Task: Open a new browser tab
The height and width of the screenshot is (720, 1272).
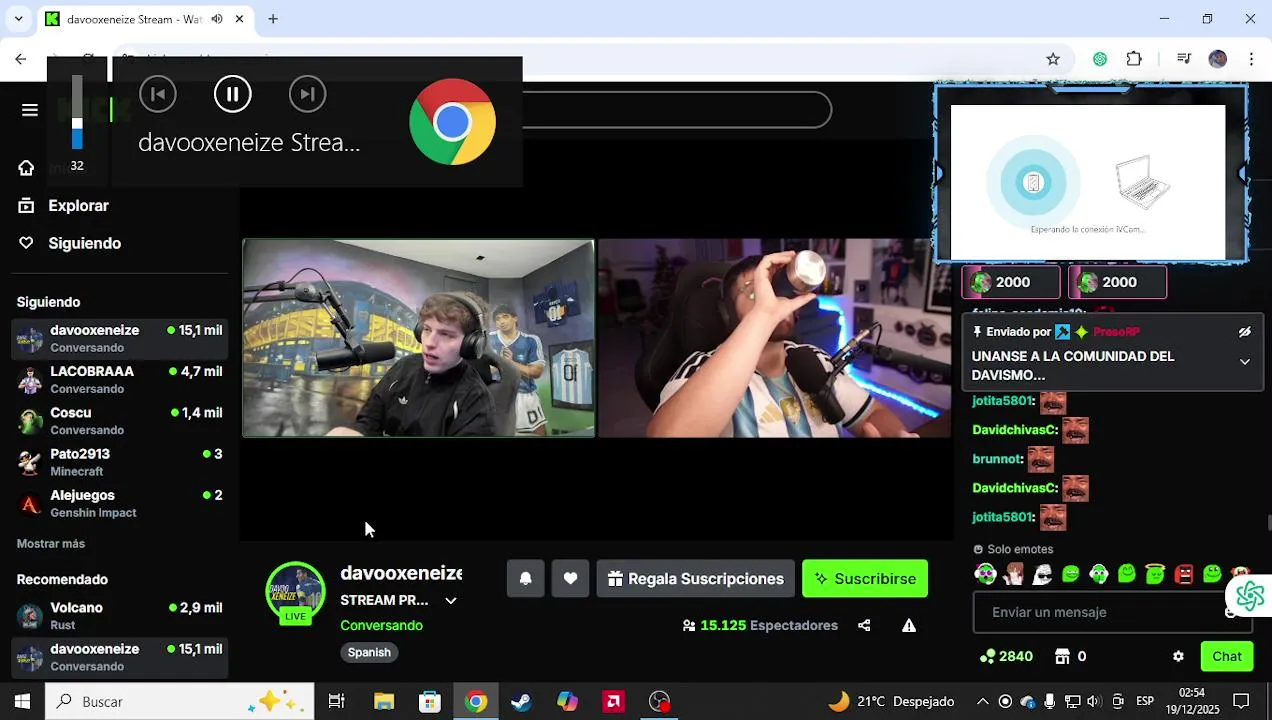Action: [x=272, y=19]
